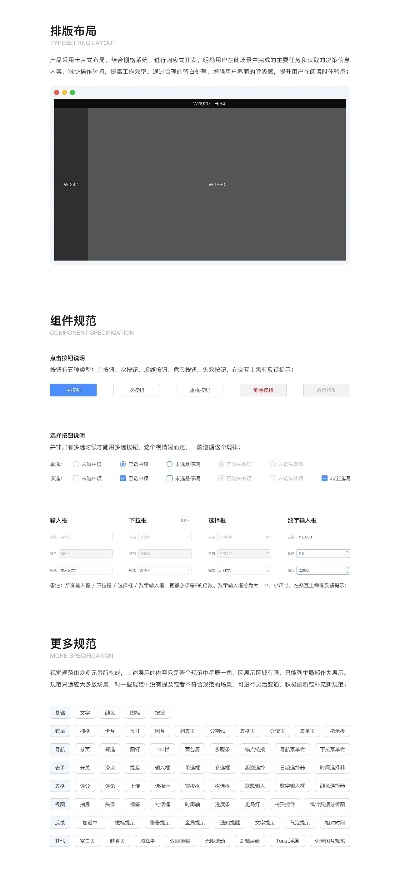Click the blue-focused number field under 数字输入框
The image size is (400, 880).
click(323, 553)
